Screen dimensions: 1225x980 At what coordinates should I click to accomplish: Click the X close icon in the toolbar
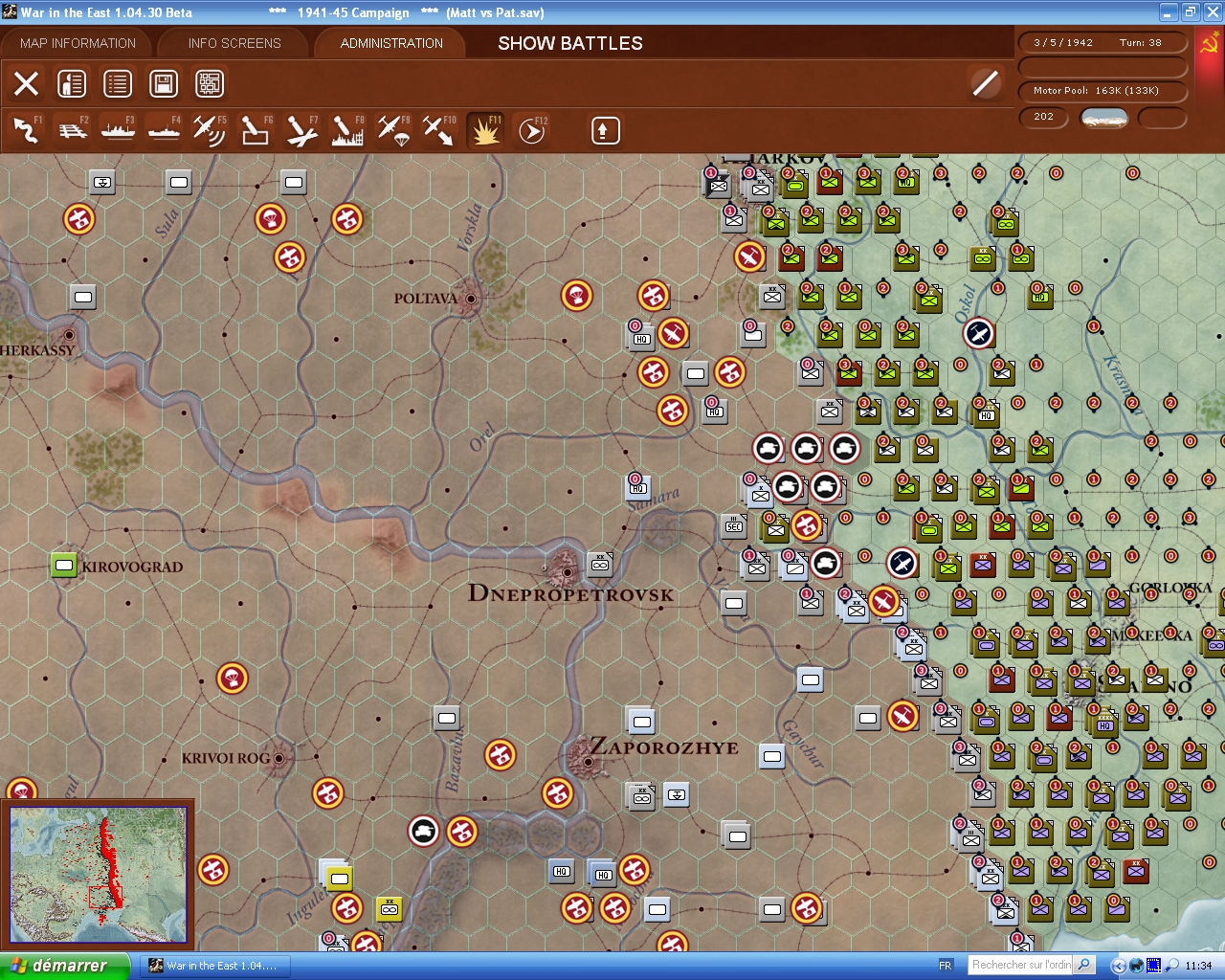click(27, 84)
